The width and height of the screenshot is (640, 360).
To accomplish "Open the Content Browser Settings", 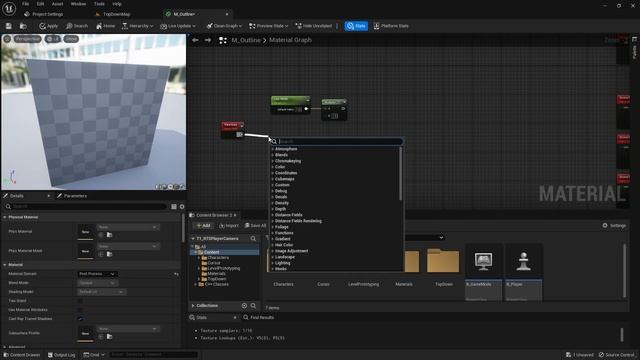I will [x=614, y=225].
